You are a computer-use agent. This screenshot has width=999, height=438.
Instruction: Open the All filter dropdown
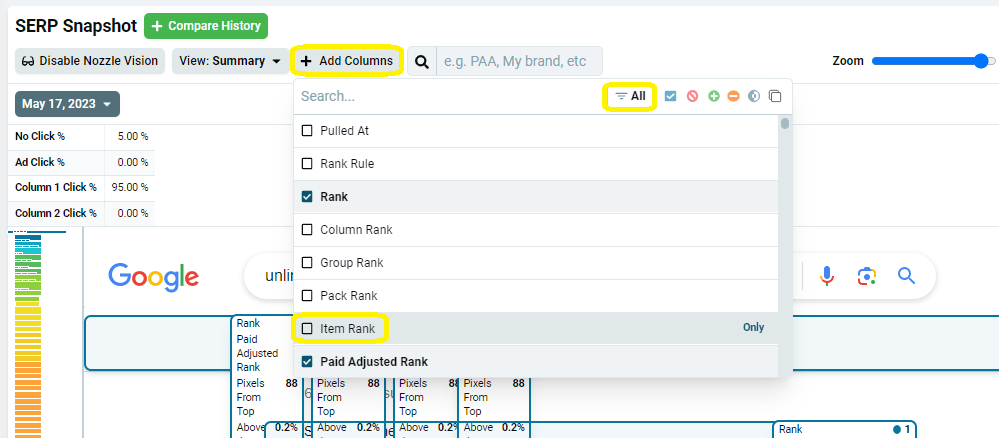click(x=630, y=96)
